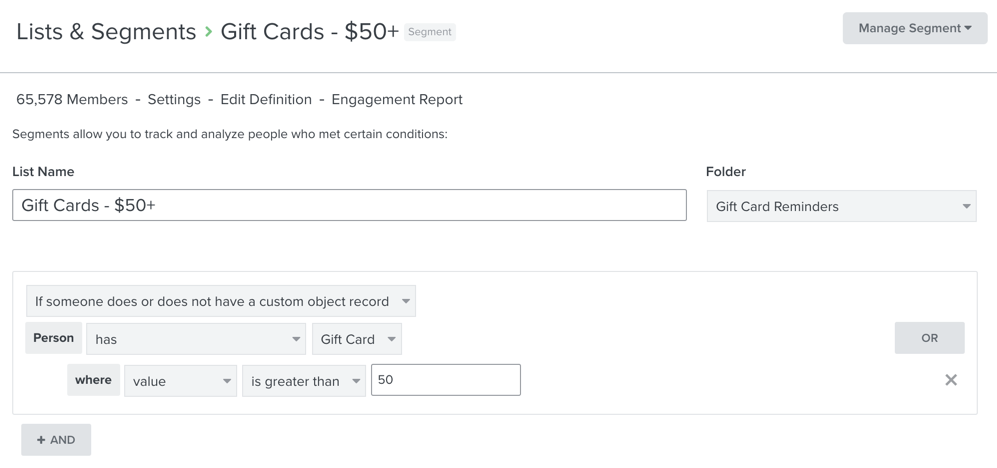Open the 65,578 Members tab

click(x=72, y=100)
